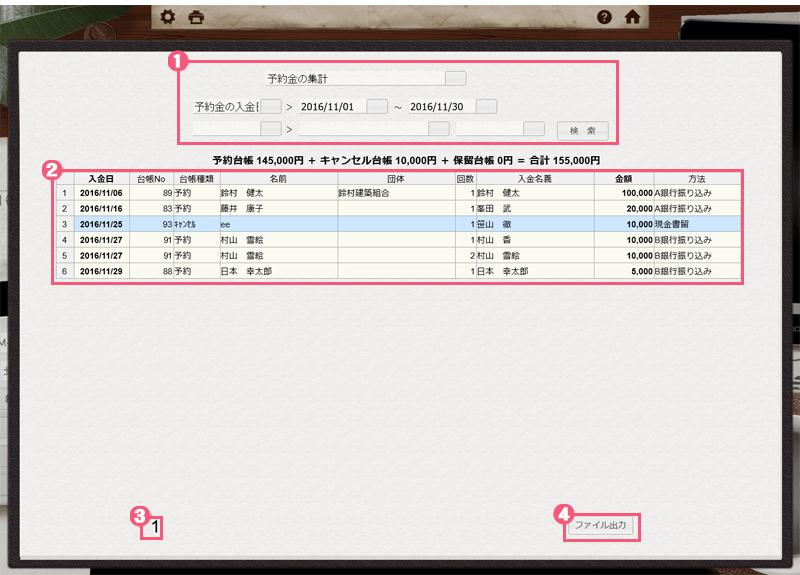Return home via the house icon
800x575 pixels.
[633, 17]
